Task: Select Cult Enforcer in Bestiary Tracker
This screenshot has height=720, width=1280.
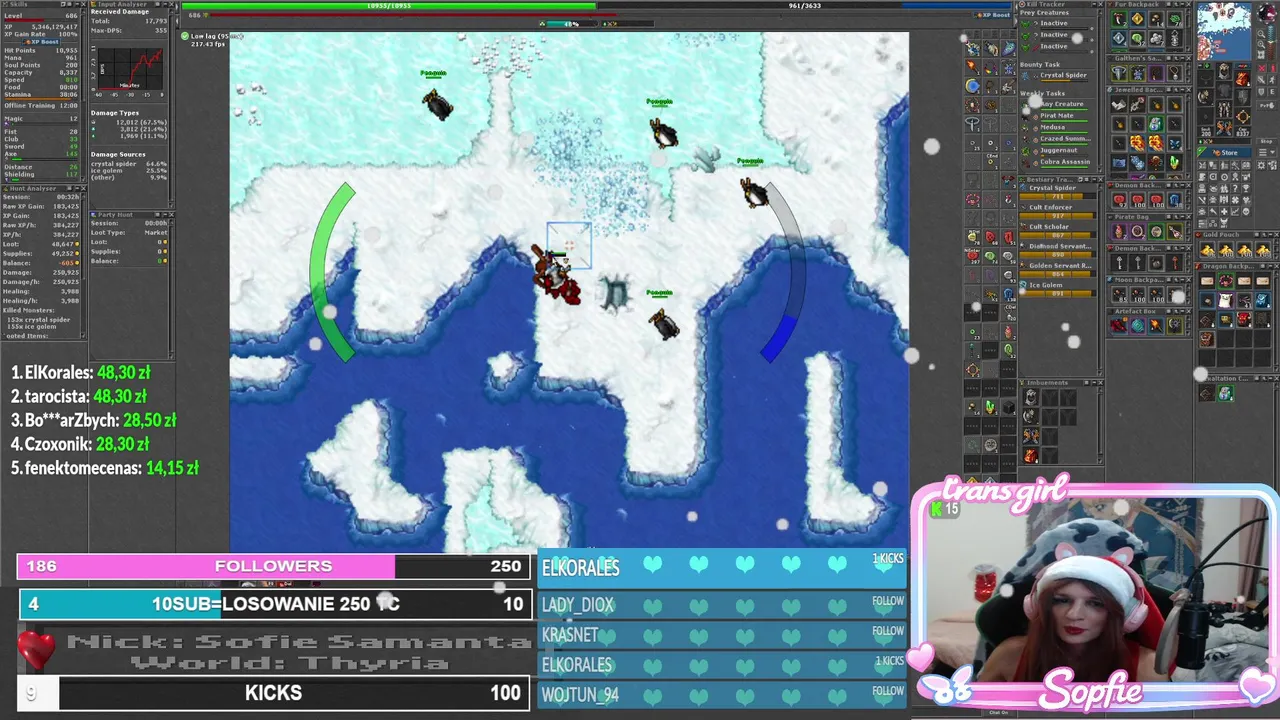Action: click(1051, 207)
